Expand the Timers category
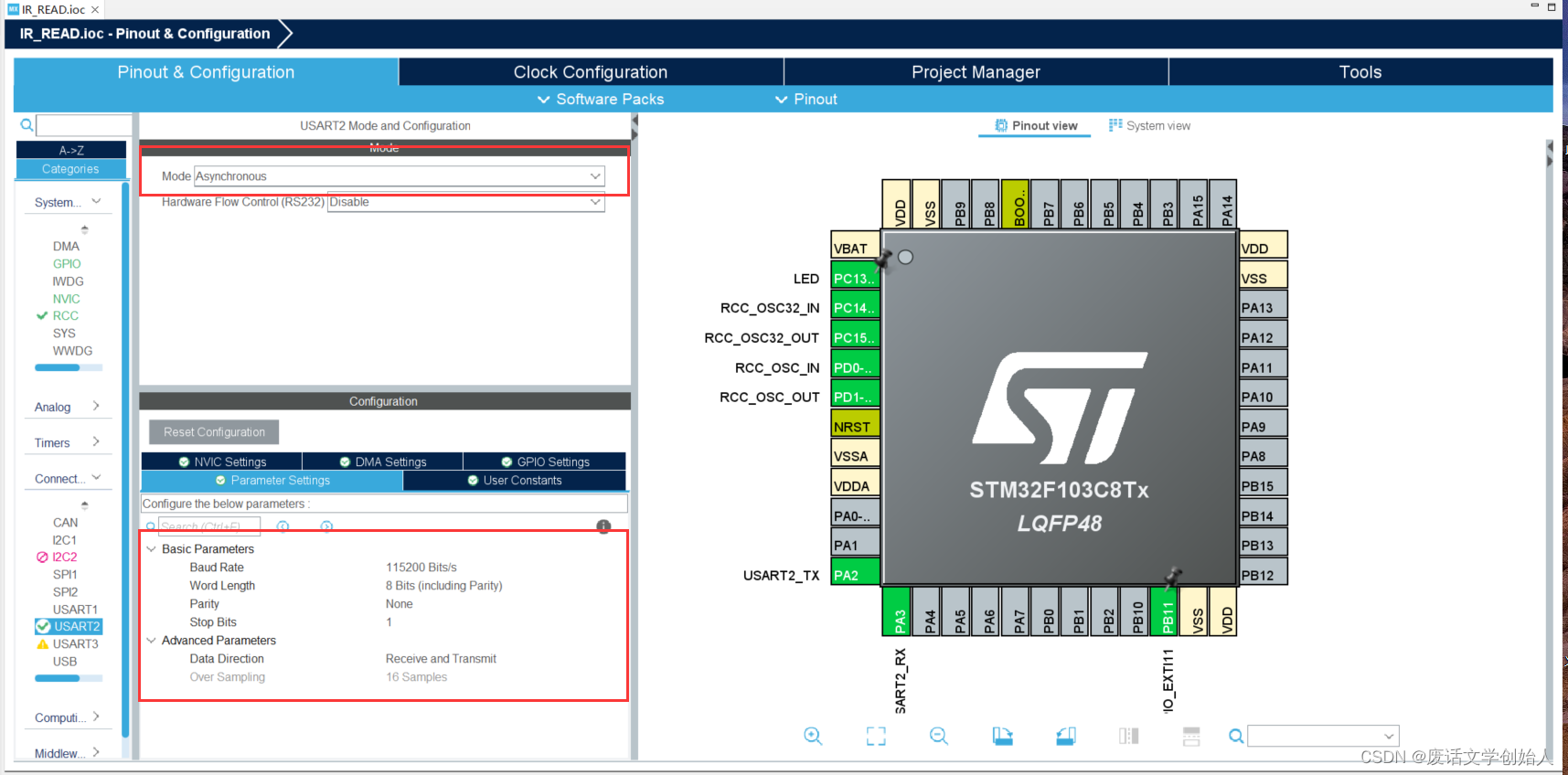The image size is (1568, 775). point(68,442)
